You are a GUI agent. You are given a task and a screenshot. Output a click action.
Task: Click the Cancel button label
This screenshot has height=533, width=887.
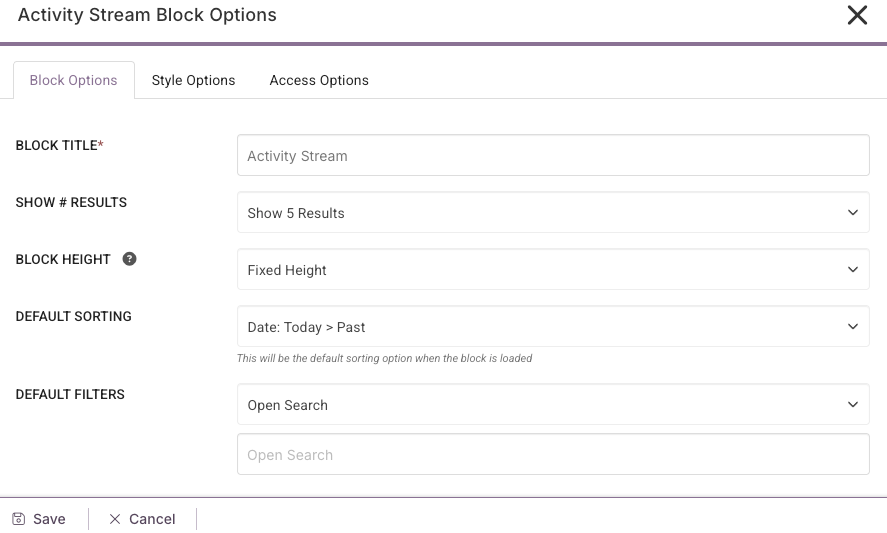tap(152, 519)
